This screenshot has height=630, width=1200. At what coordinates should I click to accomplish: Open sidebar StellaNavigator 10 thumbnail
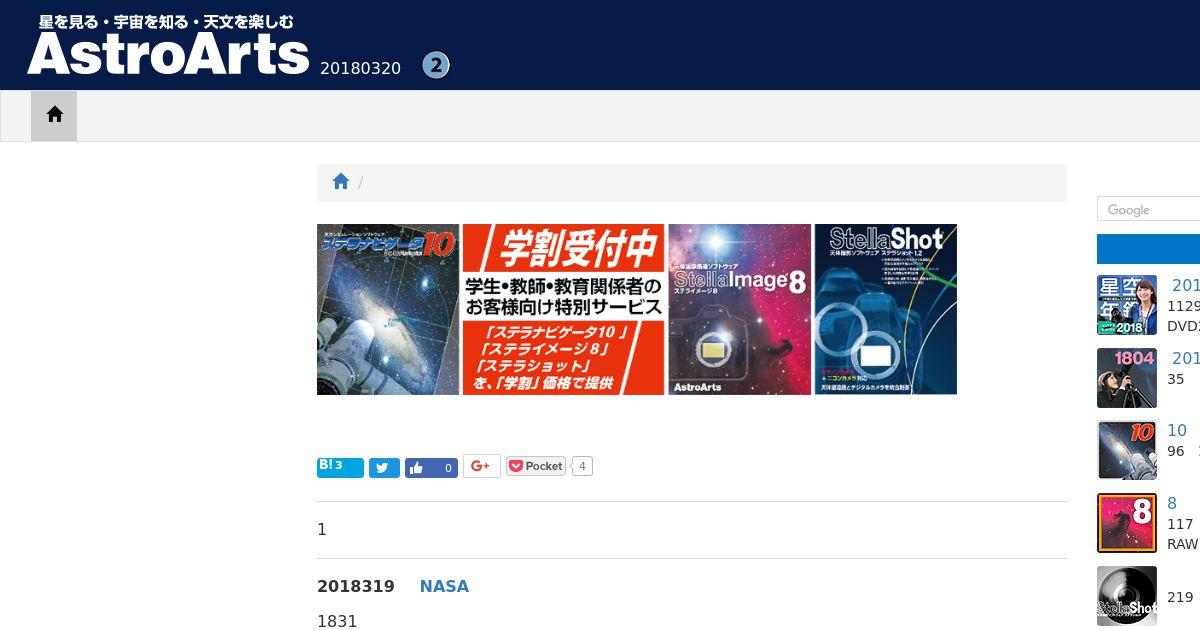[x=1127, y=450]
